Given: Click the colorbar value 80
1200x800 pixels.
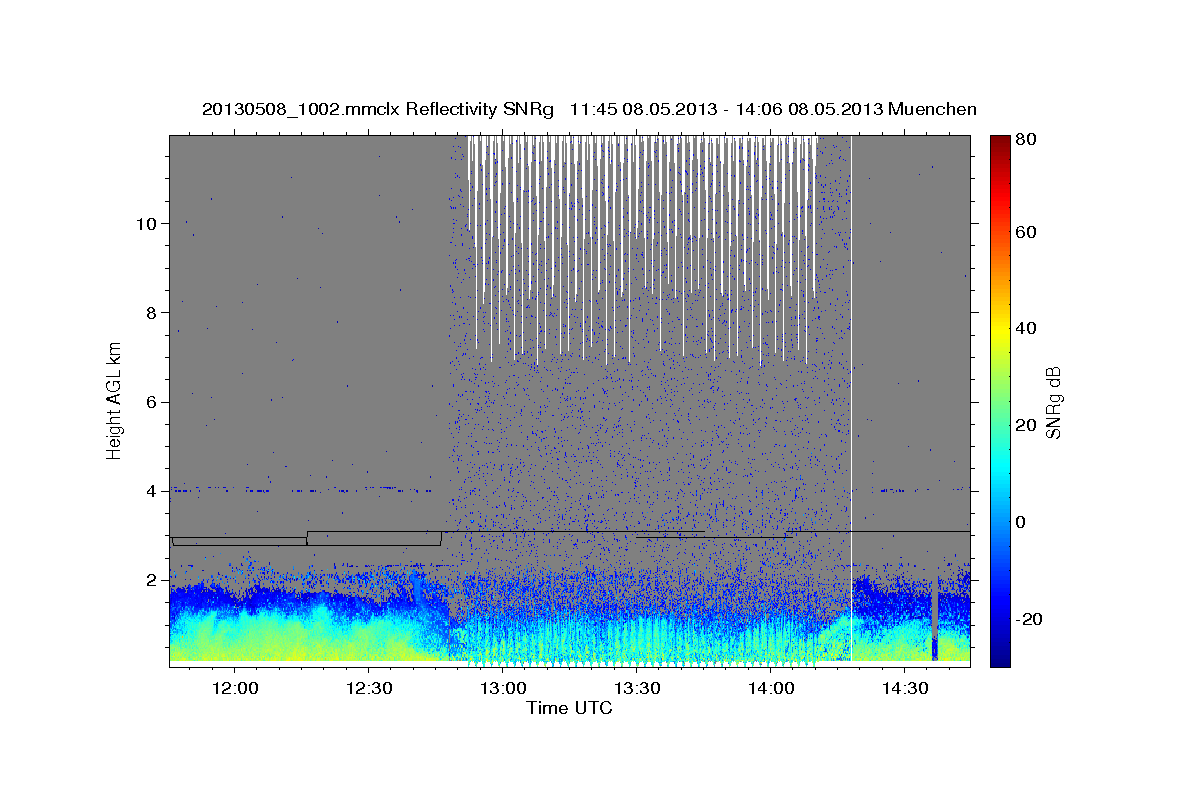Looking at the screenshot, I should coord(1027,140).
